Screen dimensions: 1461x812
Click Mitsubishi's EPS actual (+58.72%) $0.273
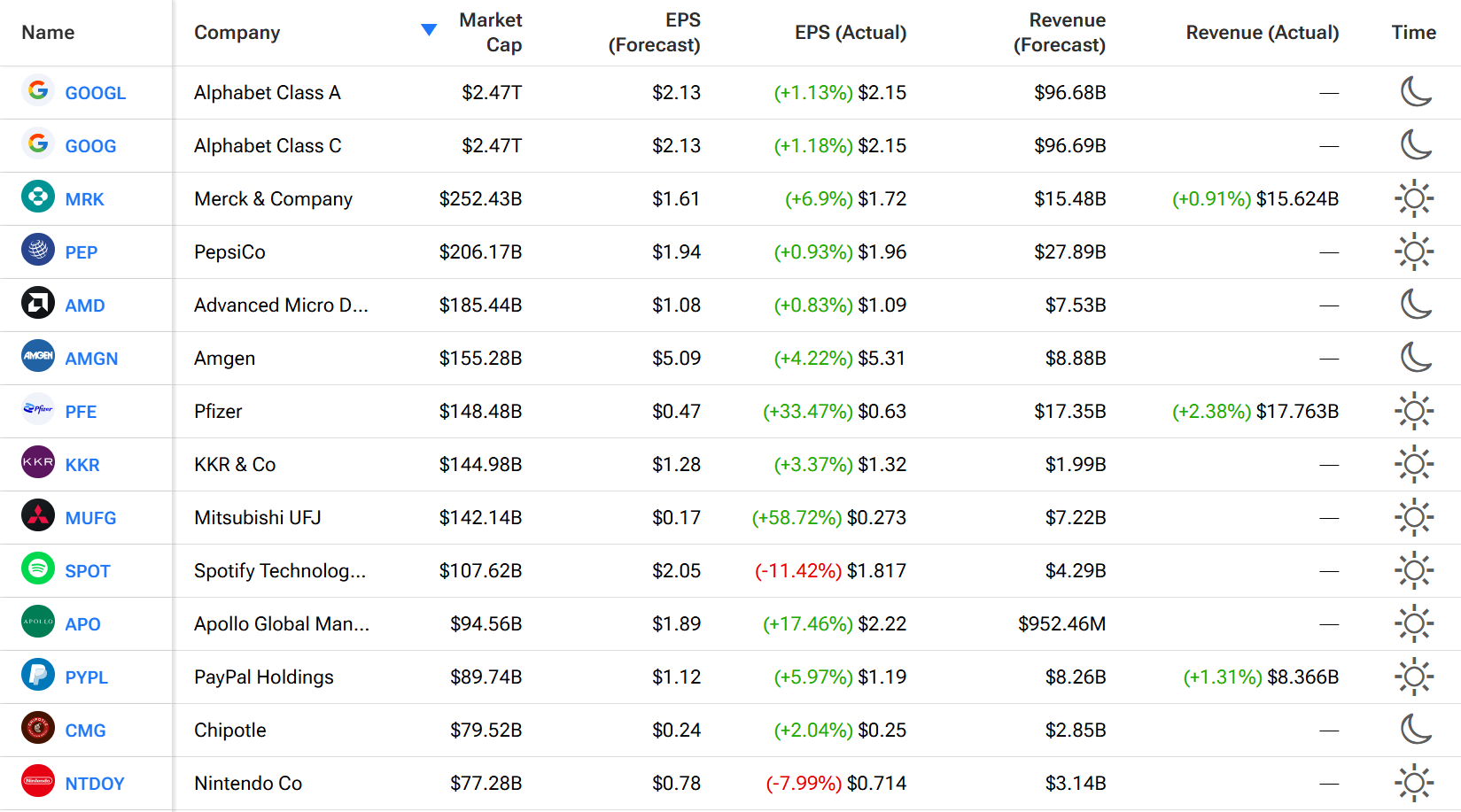coord(828,517)
